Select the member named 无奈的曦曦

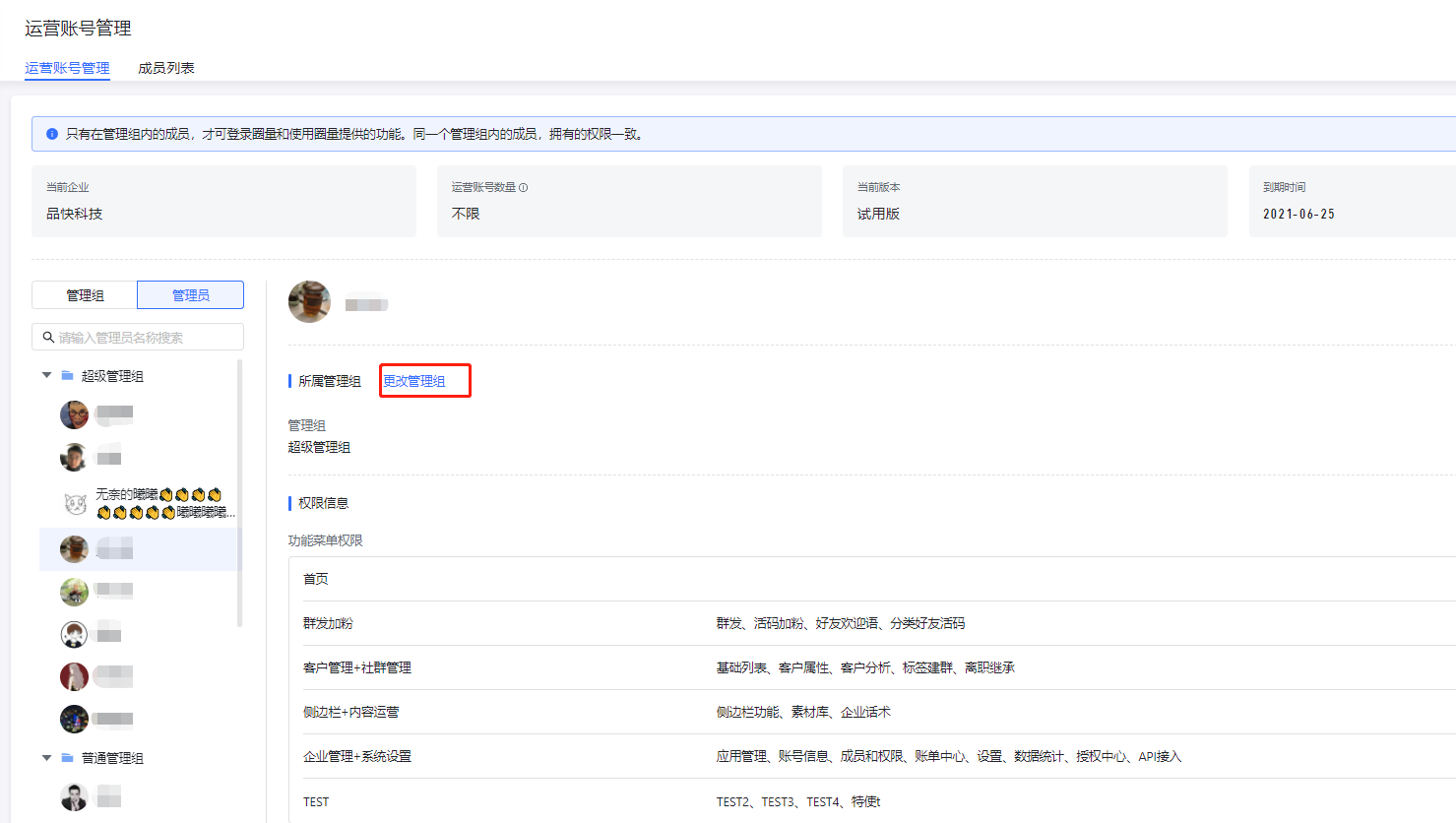click(162, 503)
